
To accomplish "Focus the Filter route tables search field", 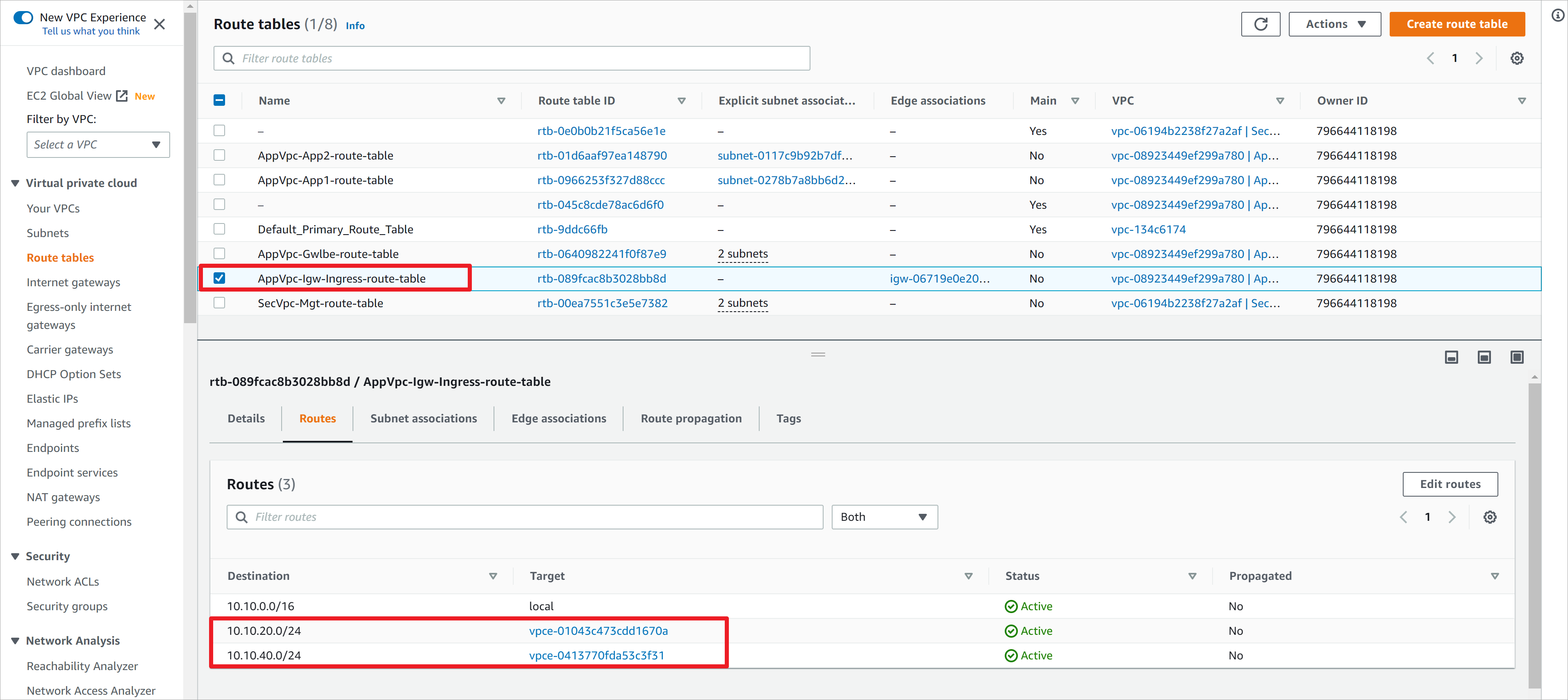I will click(511, 58).
